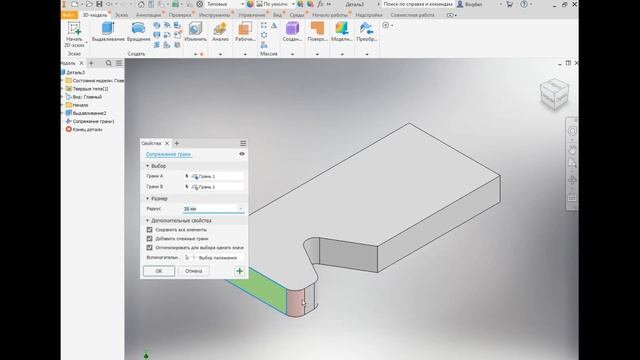Select the Zoom tool in navigation bar
This screenshot has width=640, height=360.
coord(572,163)
